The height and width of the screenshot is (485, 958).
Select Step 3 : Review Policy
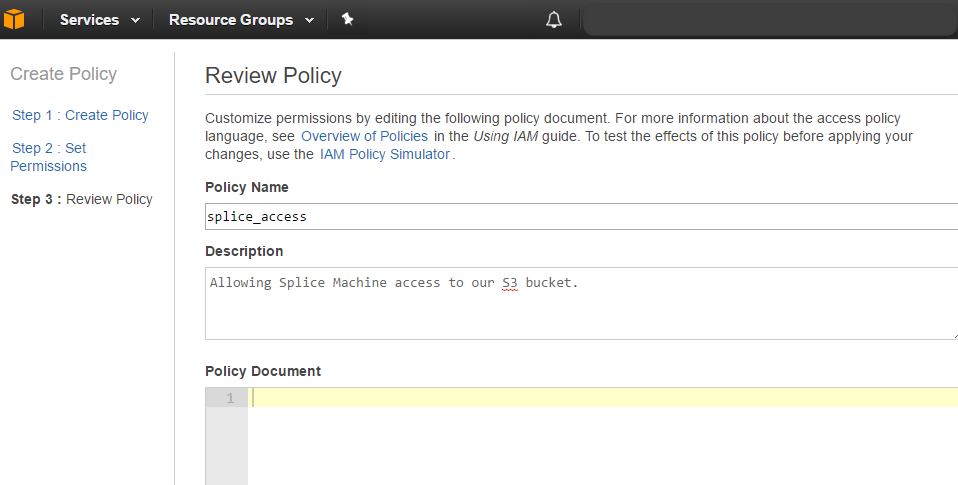82,199
